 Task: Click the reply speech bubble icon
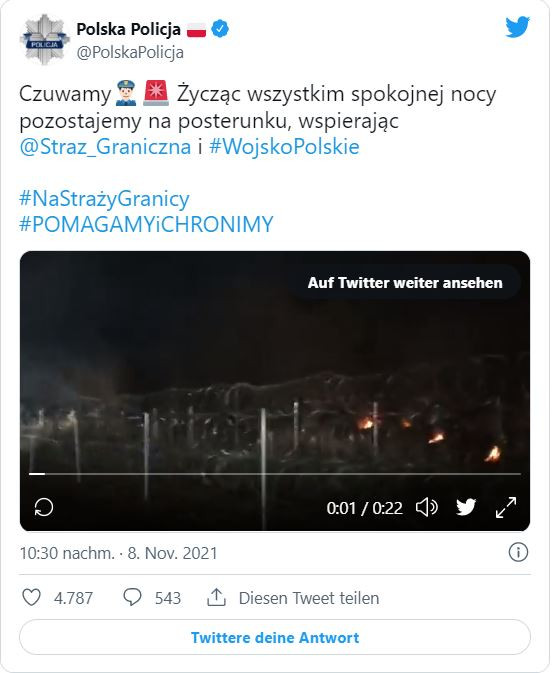tap(132, 597)
